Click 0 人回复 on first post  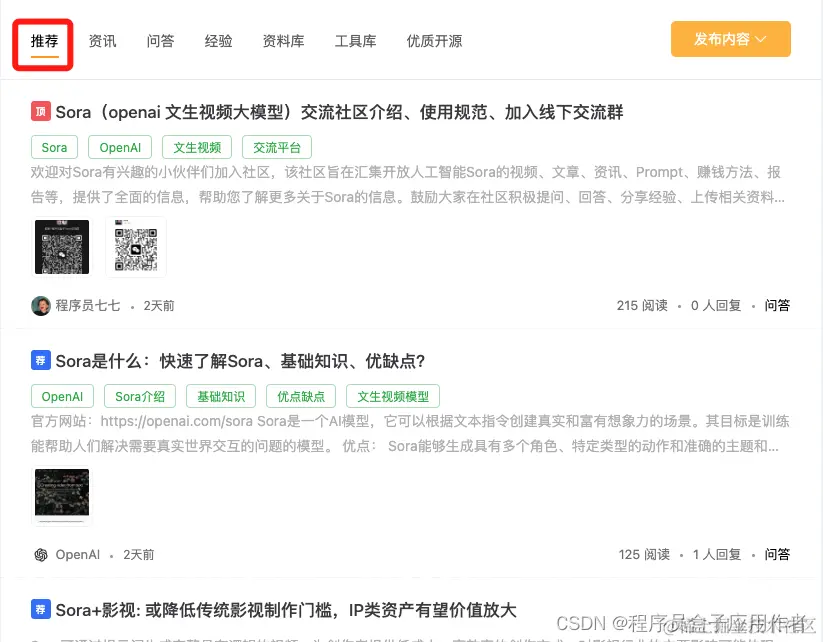[x=716, y=306]
